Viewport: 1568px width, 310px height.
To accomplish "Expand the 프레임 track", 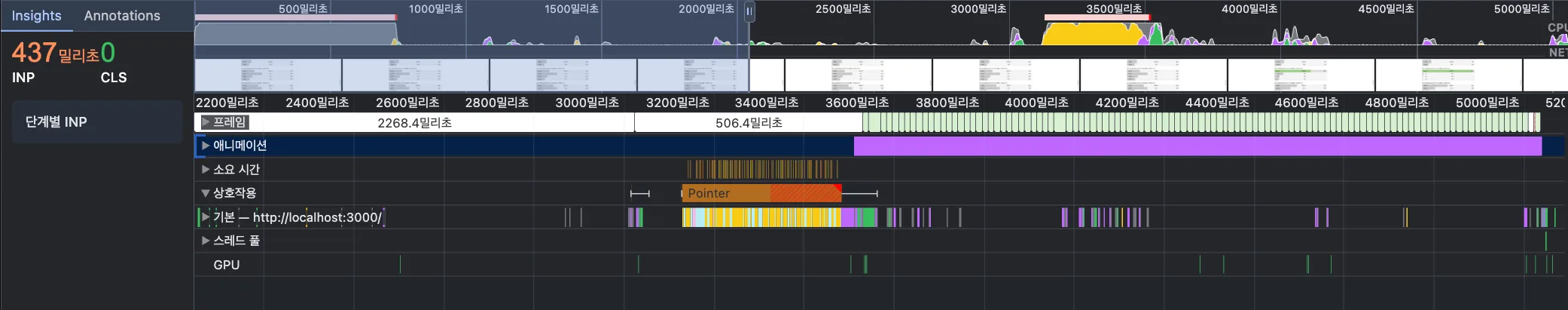I will pyautogui.click(x=206, y=122).
